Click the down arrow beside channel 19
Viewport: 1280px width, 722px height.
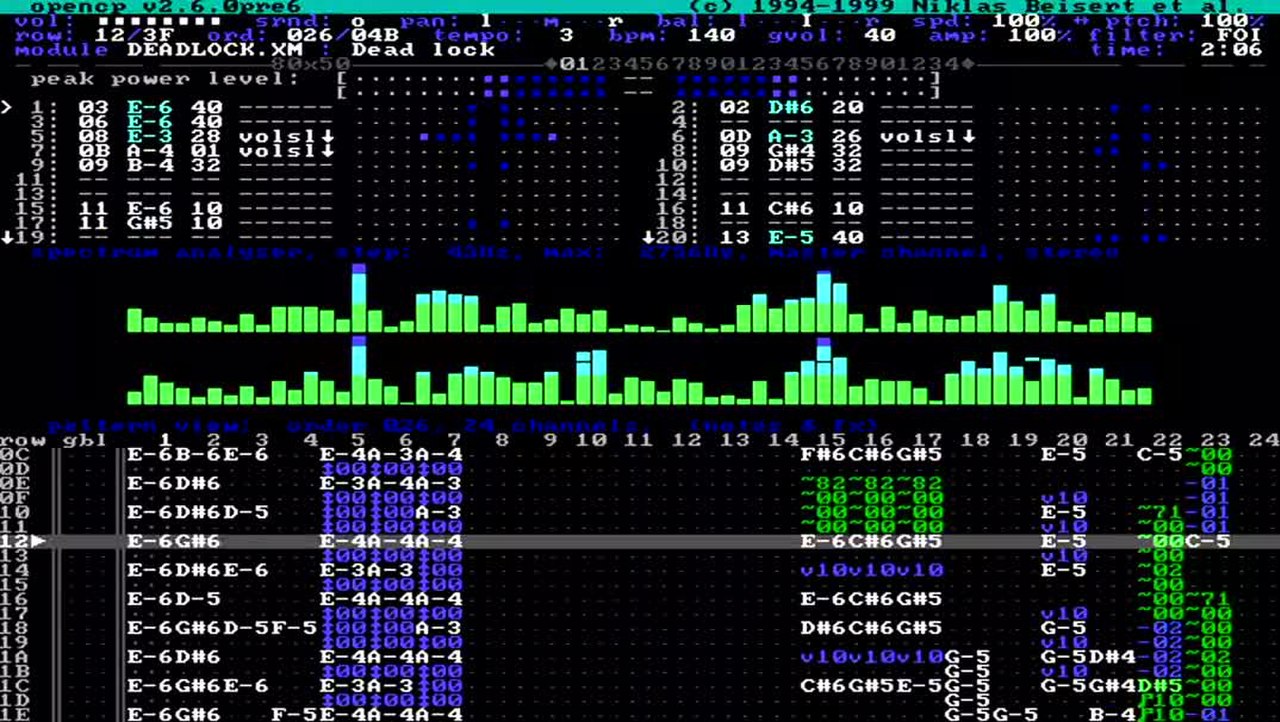(x=8, y=237)
